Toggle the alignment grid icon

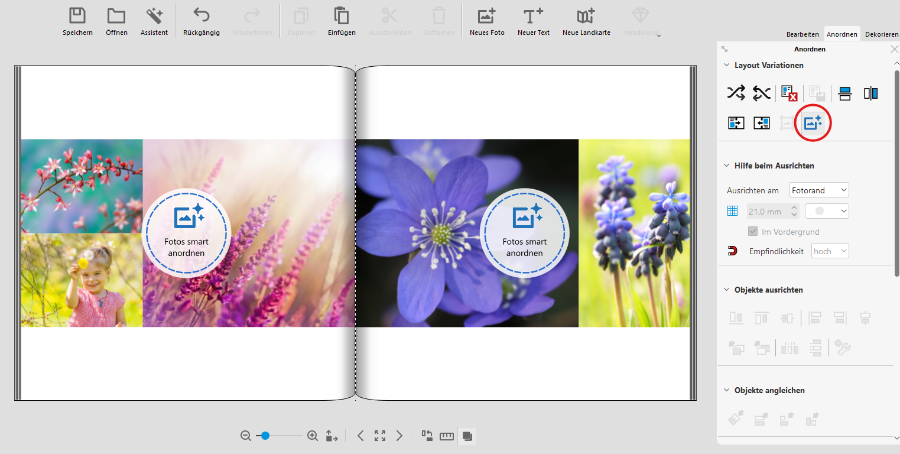point(732,211)
